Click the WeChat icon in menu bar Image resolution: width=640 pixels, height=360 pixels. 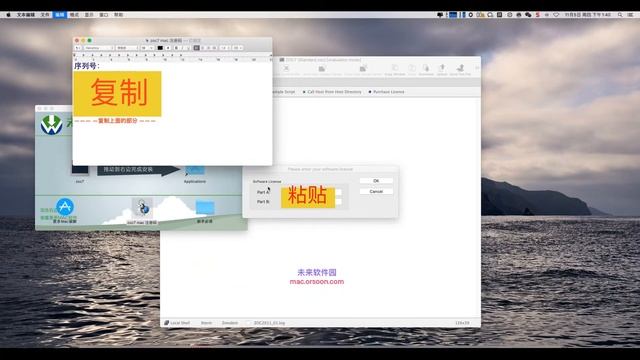(528, 15)
